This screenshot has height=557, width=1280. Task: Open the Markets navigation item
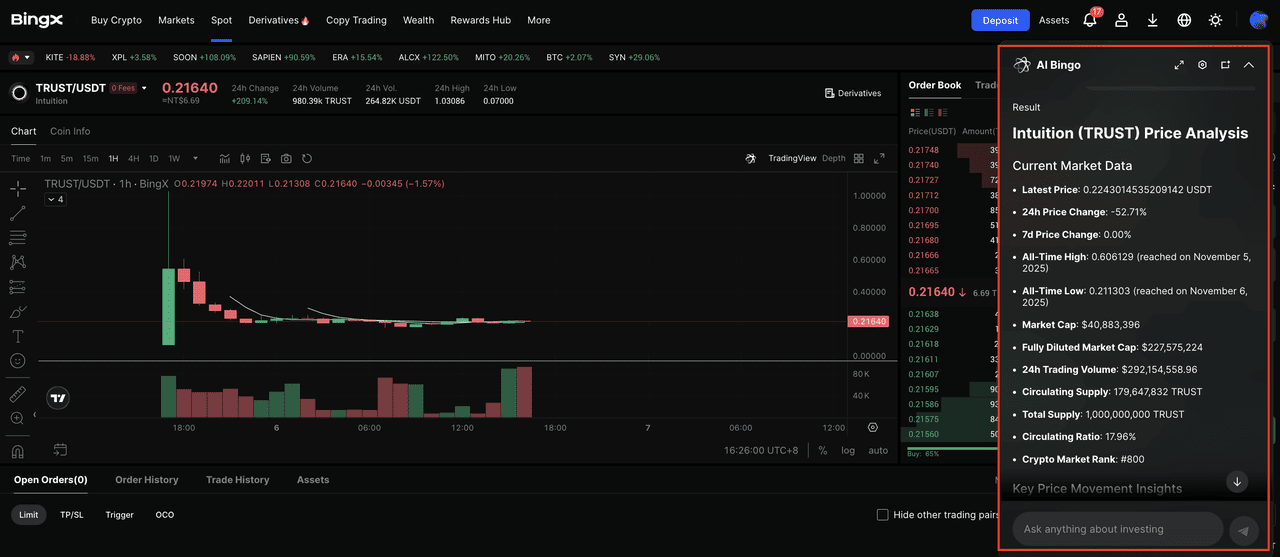click(176, 20)
